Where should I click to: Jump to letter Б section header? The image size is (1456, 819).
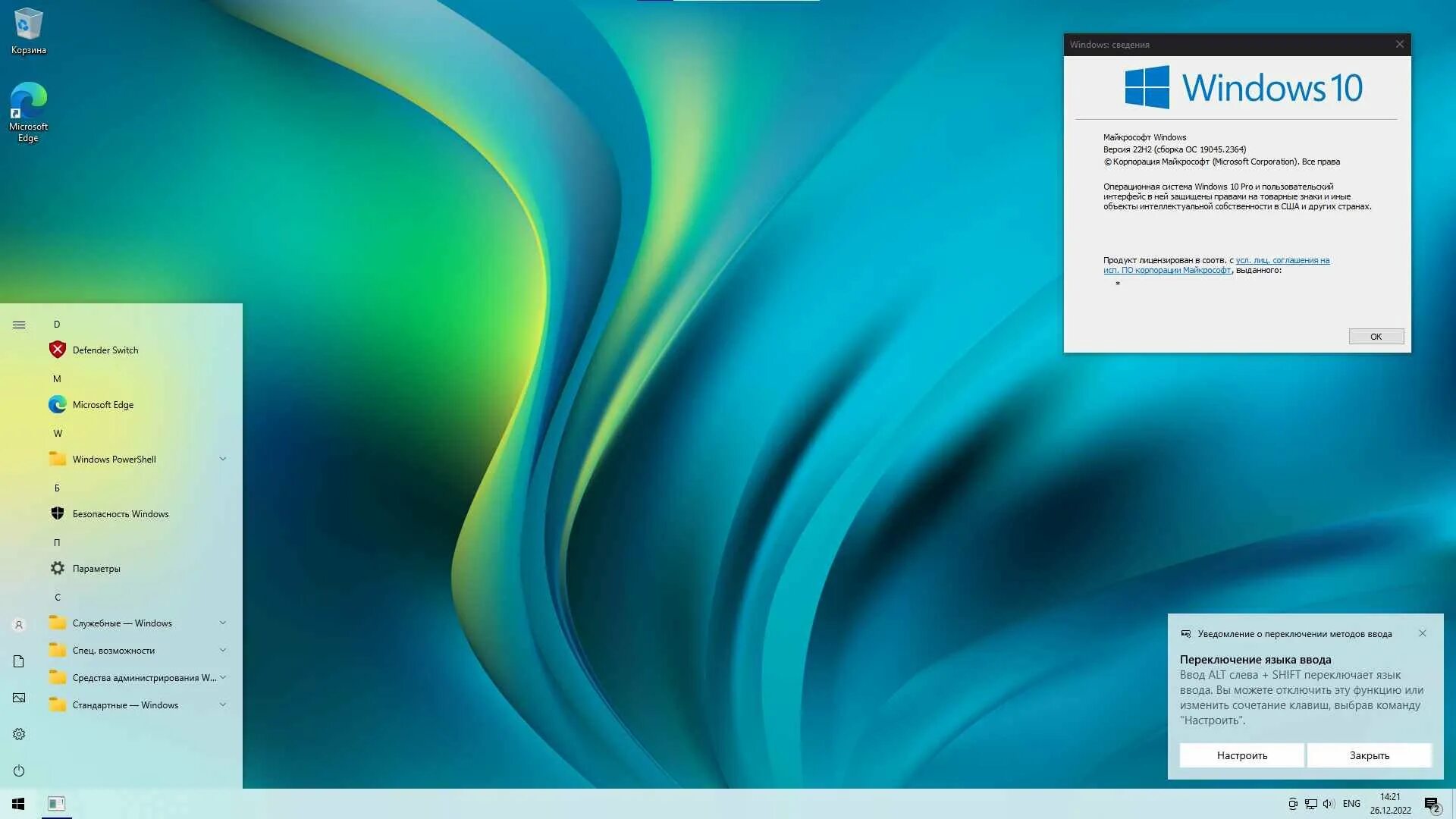(57, 488)
